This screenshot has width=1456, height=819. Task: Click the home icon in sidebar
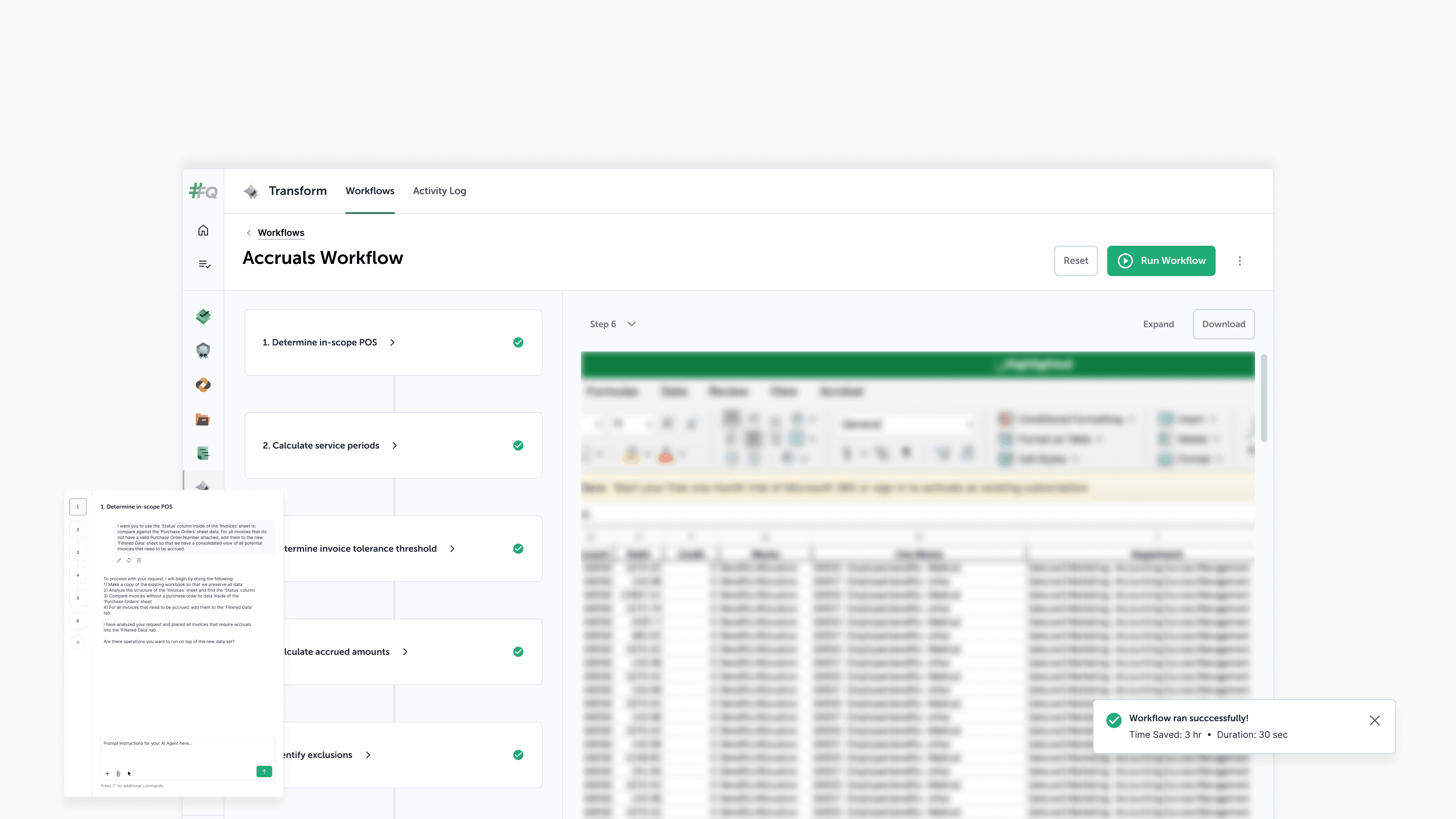click(x=203, y=230)
